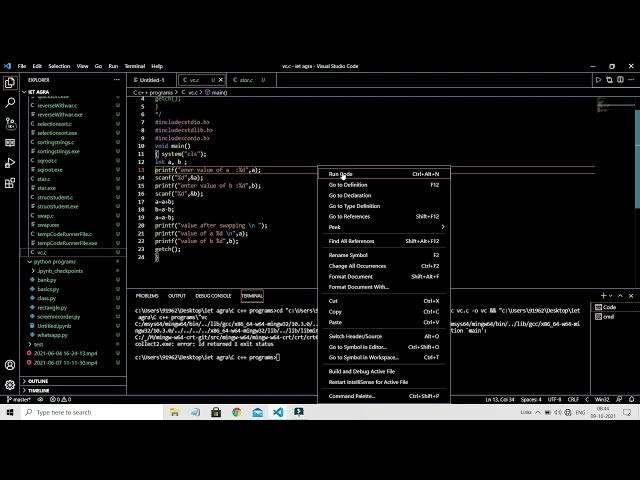Expand the TIMELINE section

click(73, 391)
